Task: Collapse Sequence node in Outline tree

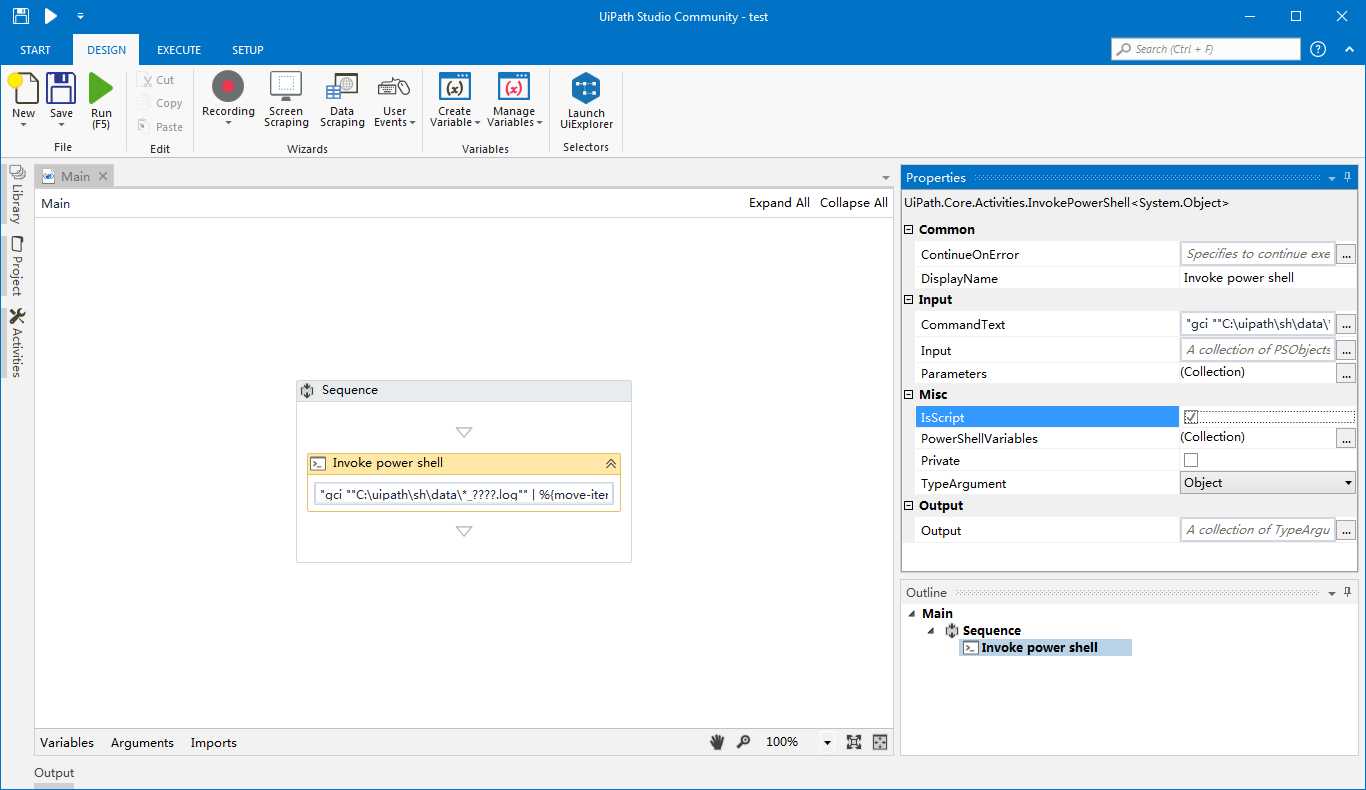Action: click(931, 631)
